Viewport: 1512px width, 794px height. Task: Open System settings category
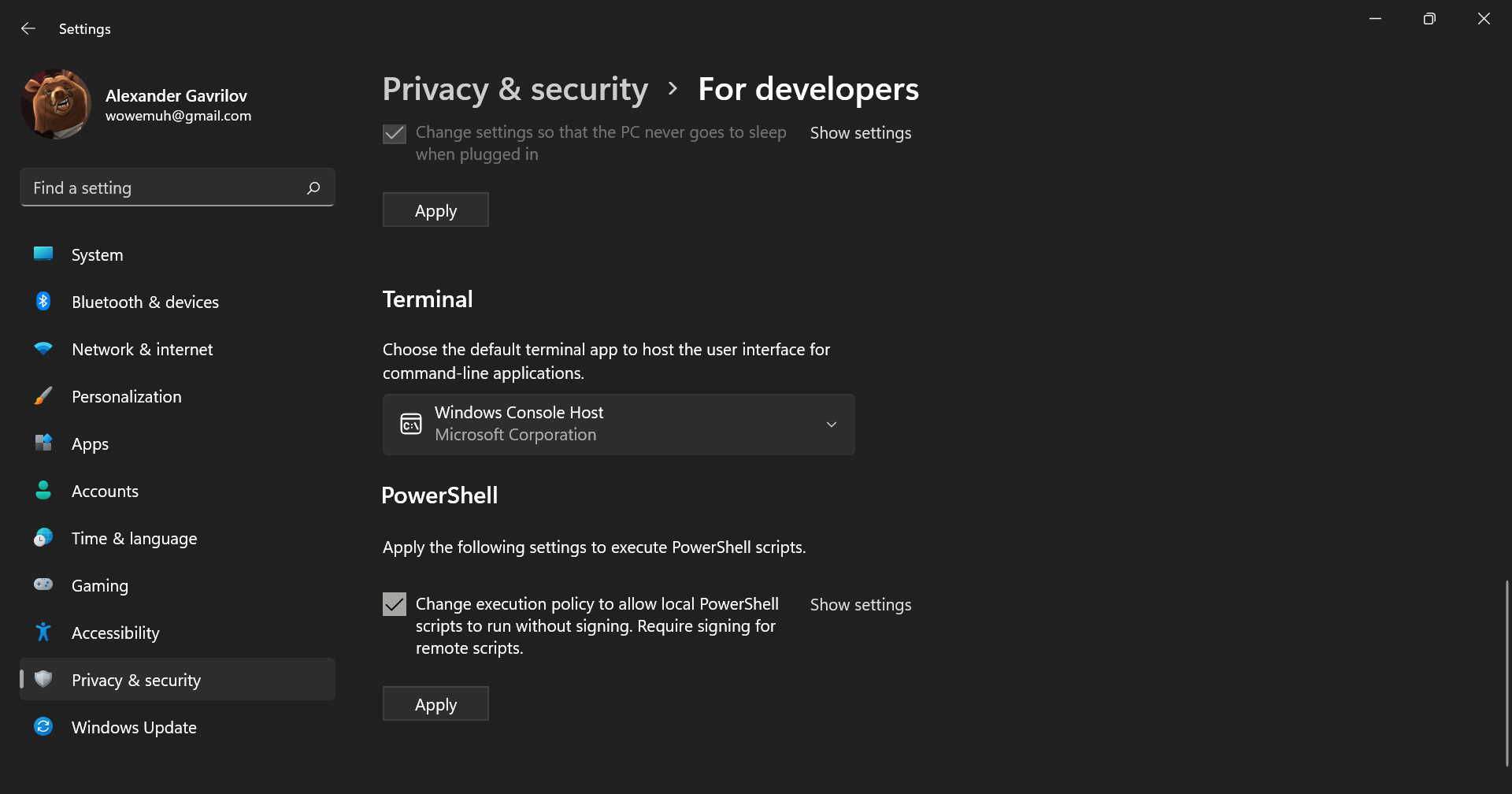click(x=178, y=254)
